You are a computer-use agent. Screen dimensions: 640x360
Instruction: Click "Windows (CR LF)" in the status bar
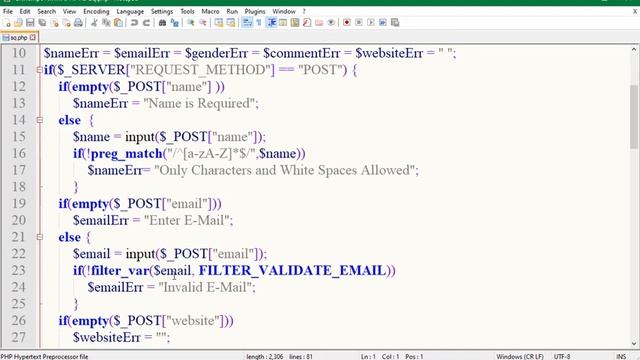(x=520, y=357)
